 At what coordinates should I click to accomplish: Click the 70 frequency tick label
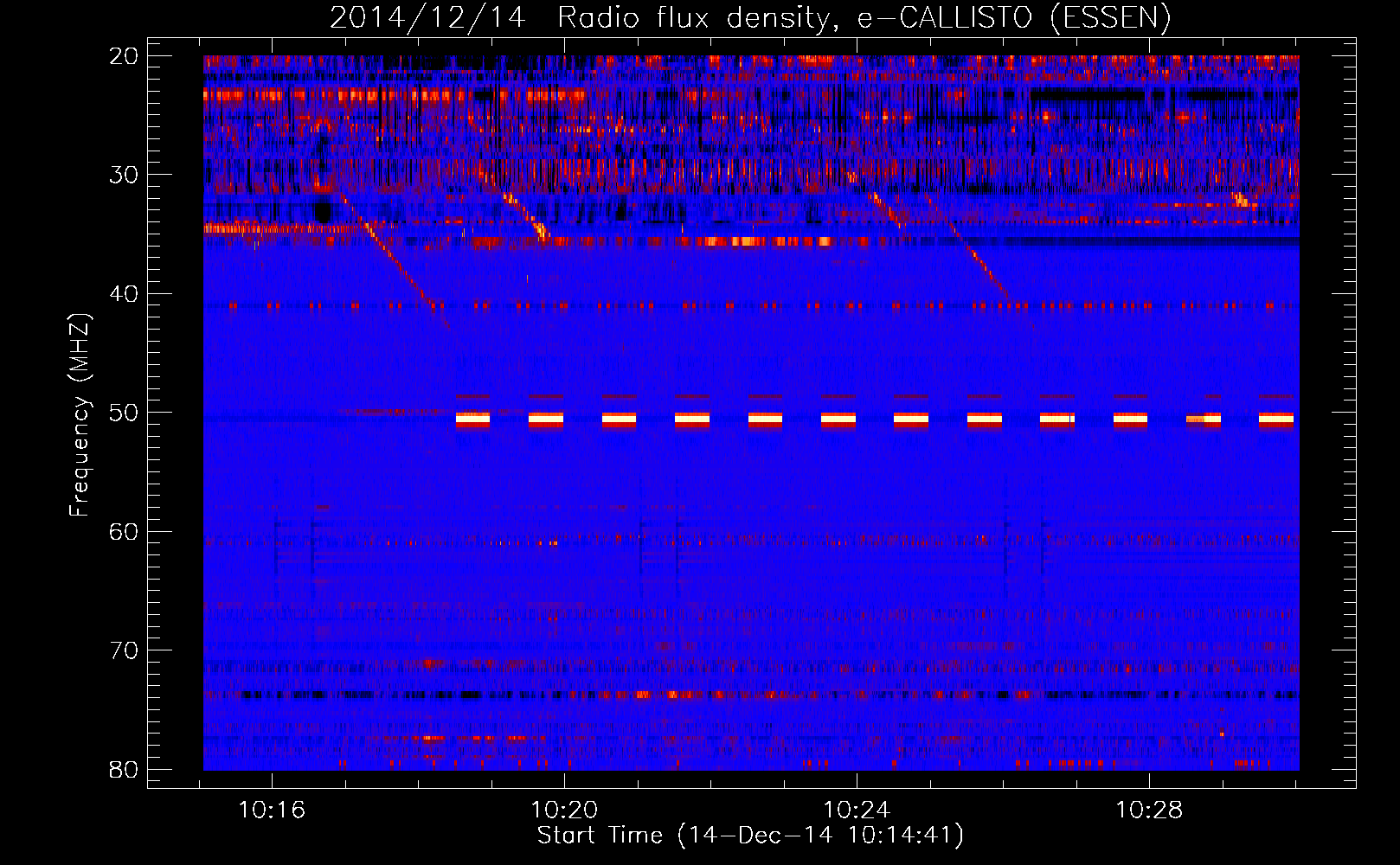[x=124, y=650]
